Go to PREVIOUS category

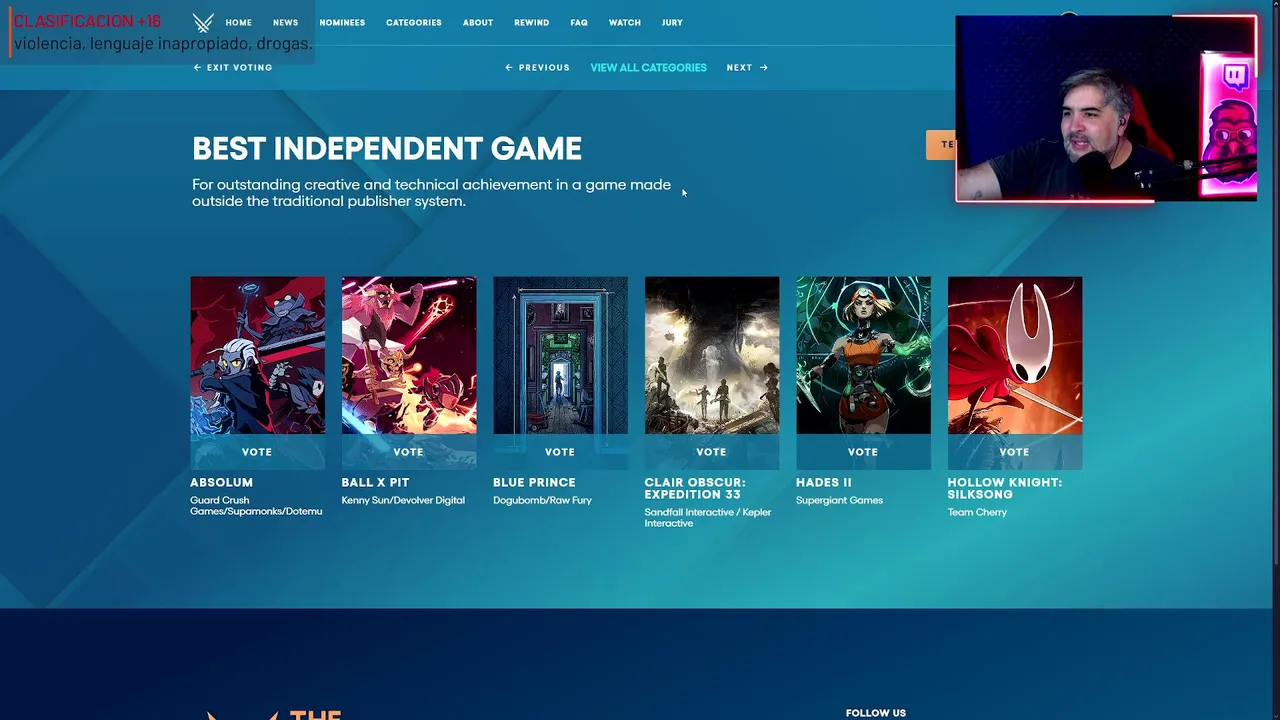(x=537, y=67)
